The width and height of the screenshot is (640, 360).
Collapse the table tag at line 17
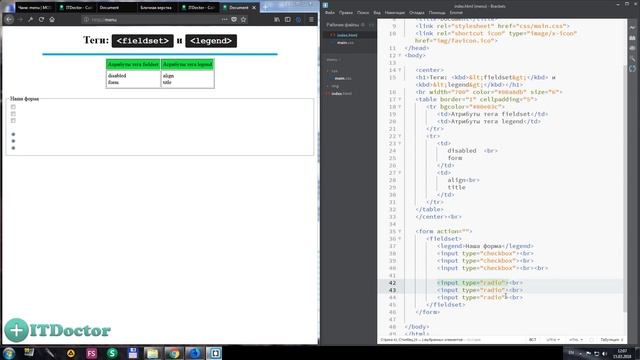pos(400,100)
